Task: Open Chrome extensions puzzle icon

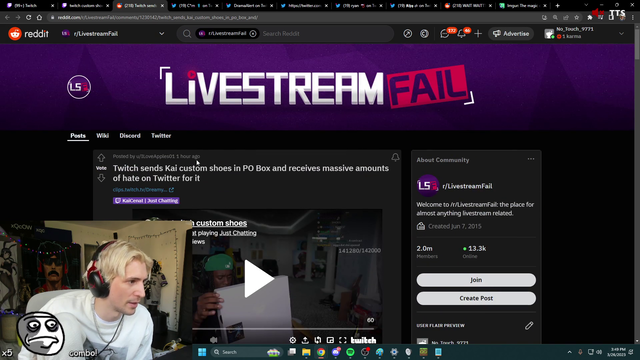Action: [x=590, y=18]
